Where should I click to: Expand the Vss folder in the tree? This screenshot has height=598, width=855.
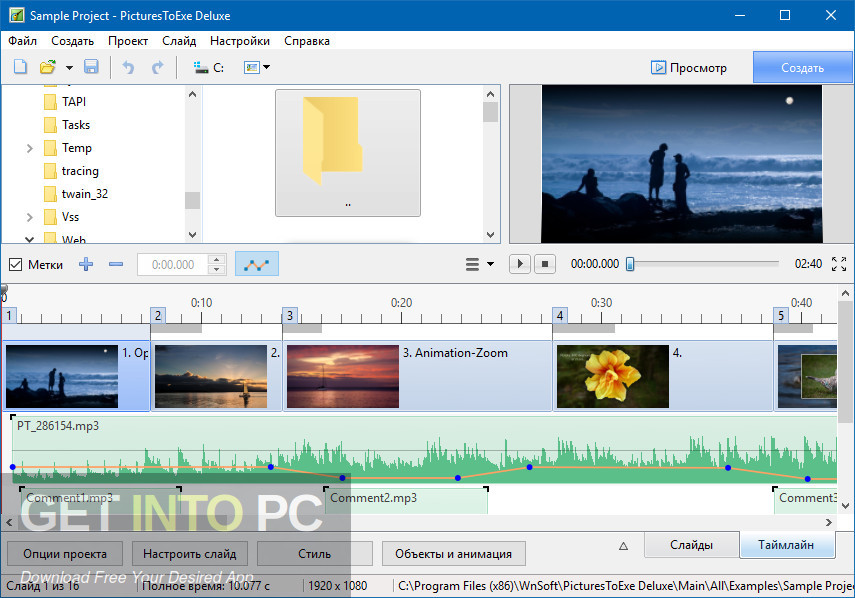coord(30,218)
